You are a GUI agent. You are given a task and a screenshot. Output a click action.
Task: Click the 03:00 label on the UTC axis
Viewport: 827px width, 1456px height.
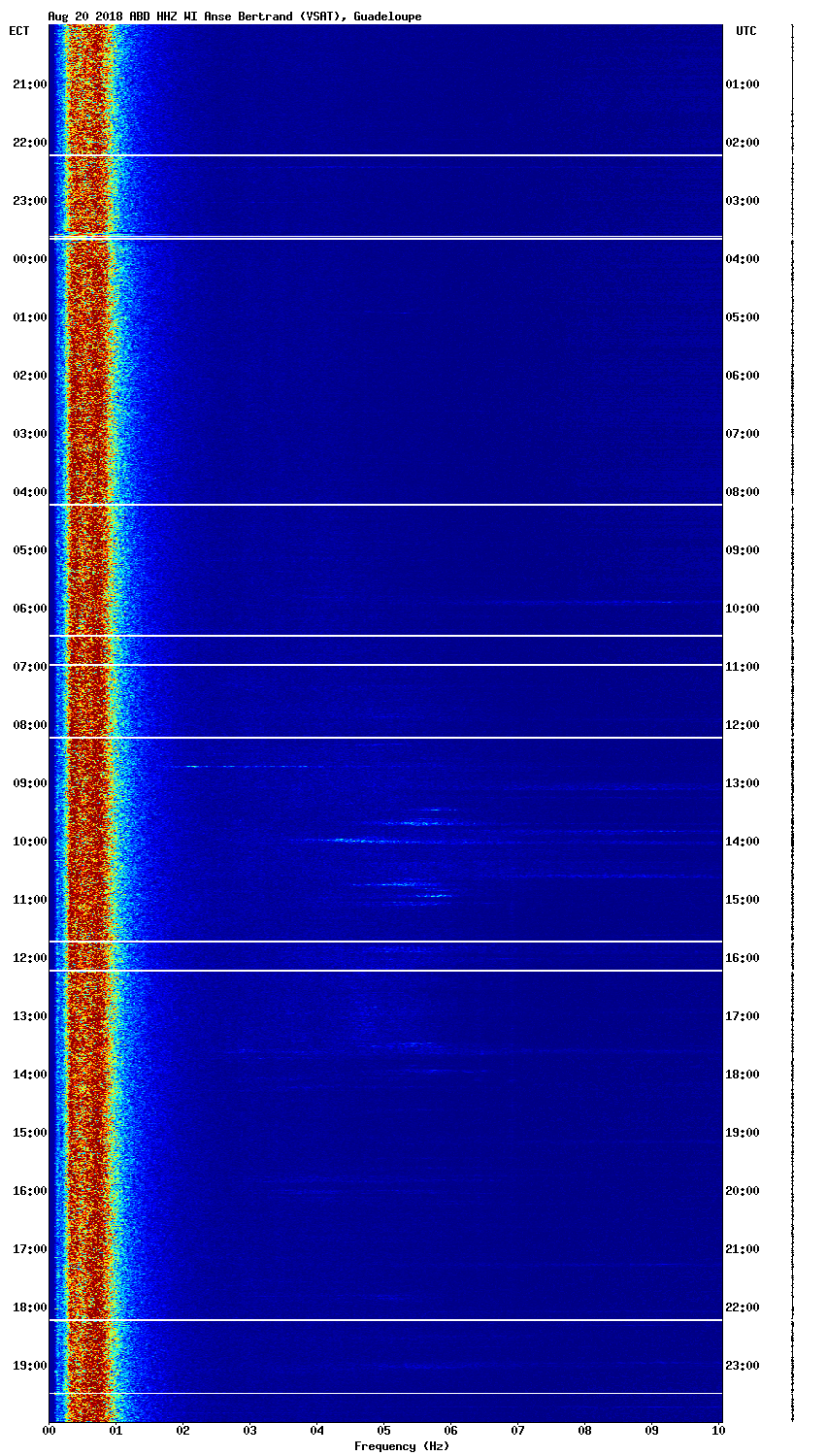[743, 201]
